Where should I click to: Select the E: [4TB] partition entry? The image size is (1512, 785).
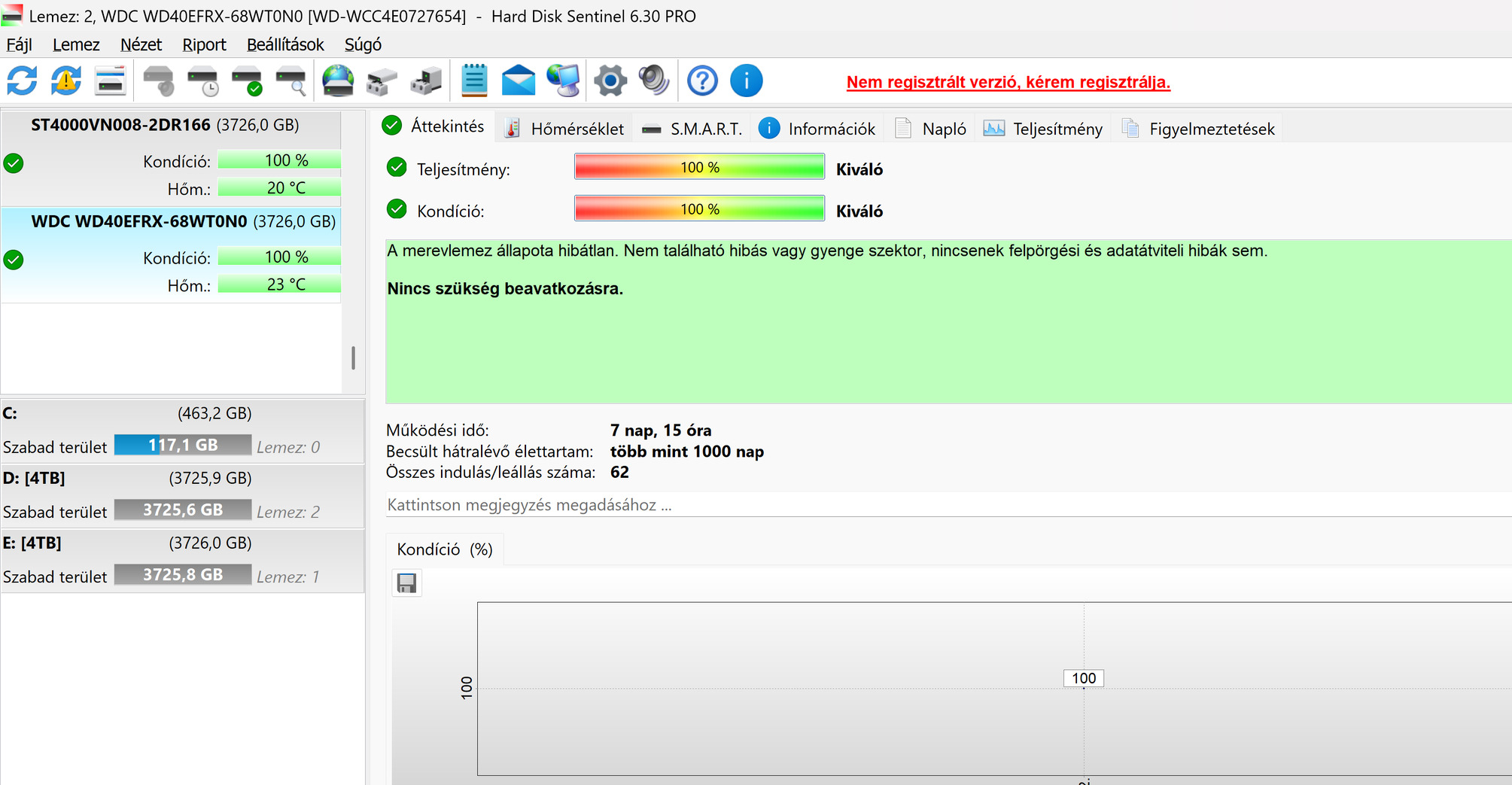tap(183, 560)
